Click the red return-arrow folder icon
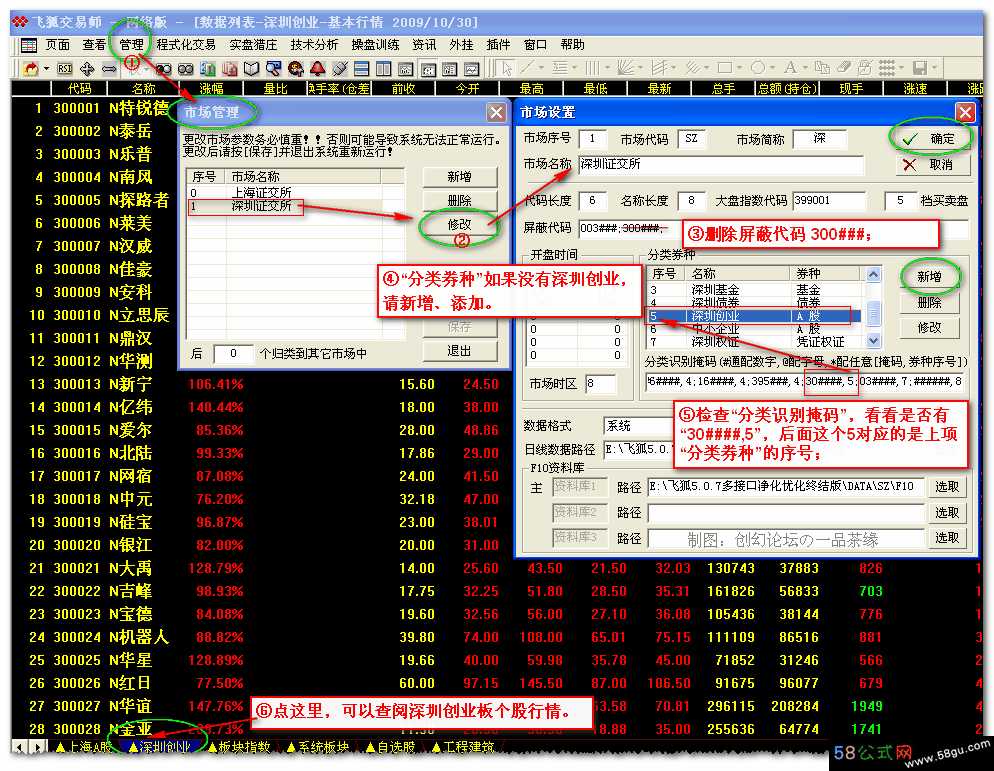The width and height of the screenshot is (994, 771). [30, 68]
